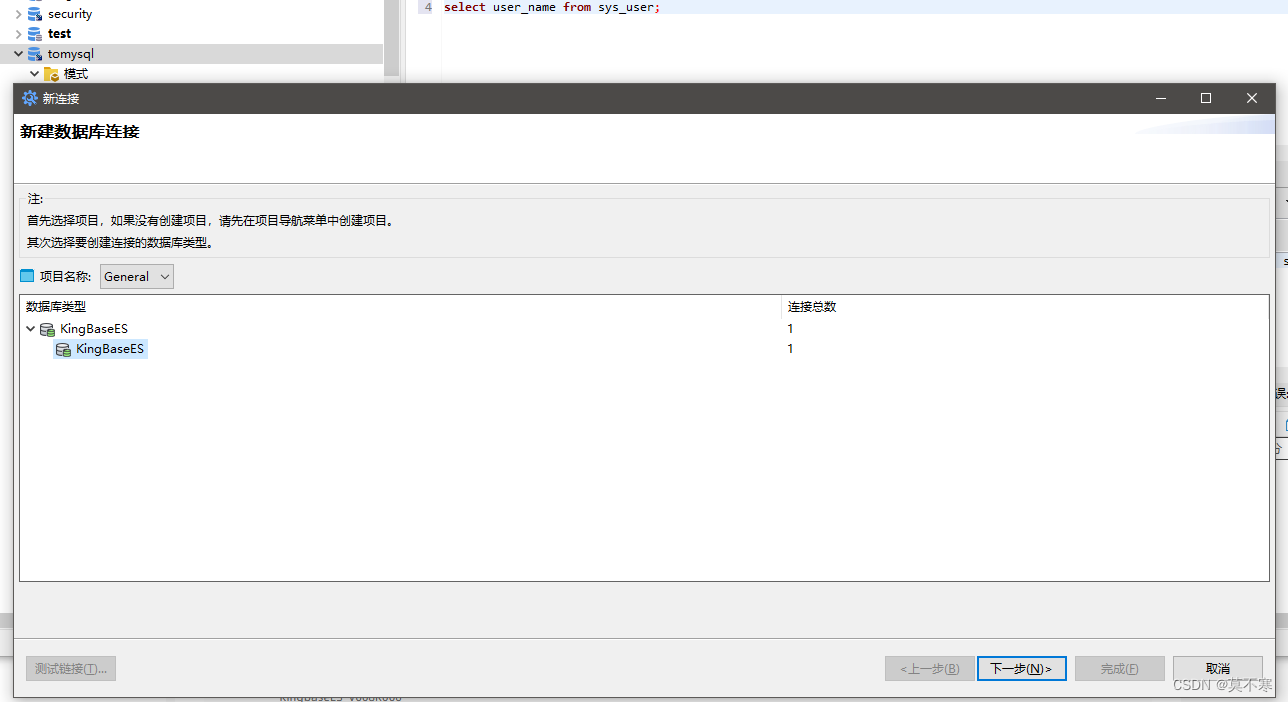Click the gear icon in New Connection title bar
The height and width of the screenshot is (702, 1288).
coord(30,98)
